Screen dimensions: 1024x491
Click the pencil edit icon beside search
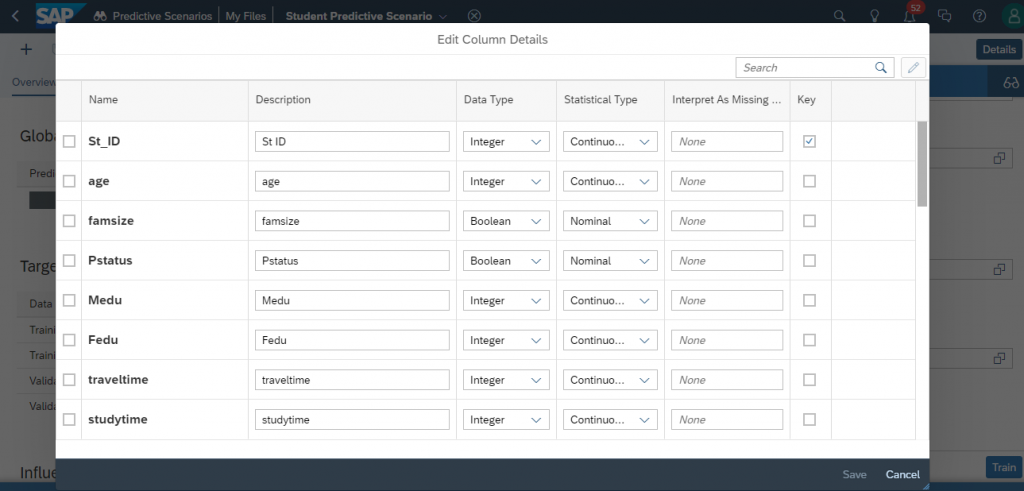click(913, 67)
